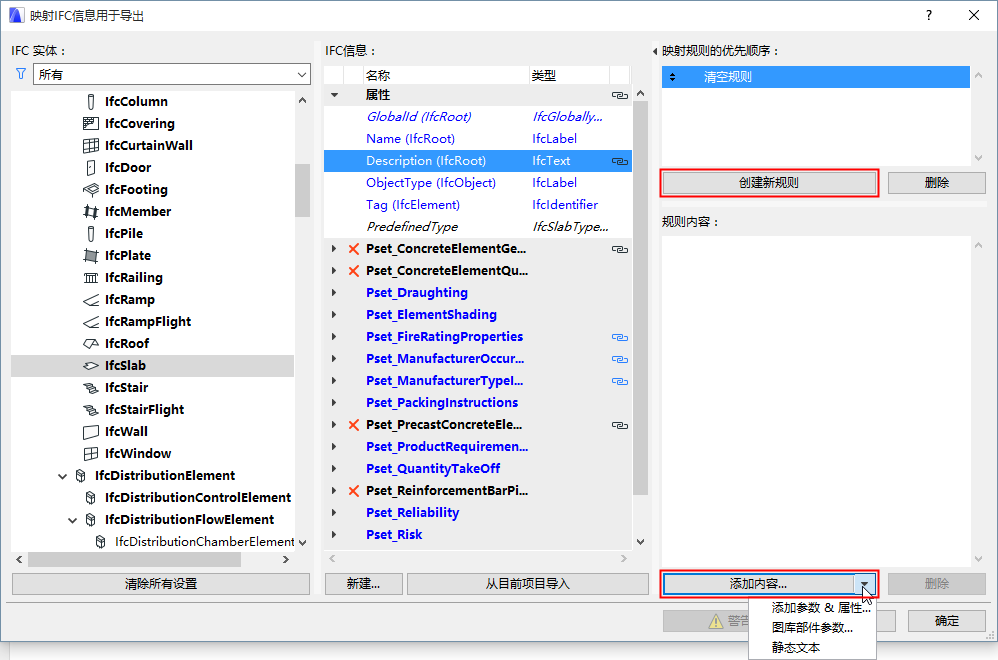
Task: Select the IfcDoor entity icon
Action: (91, 167)
